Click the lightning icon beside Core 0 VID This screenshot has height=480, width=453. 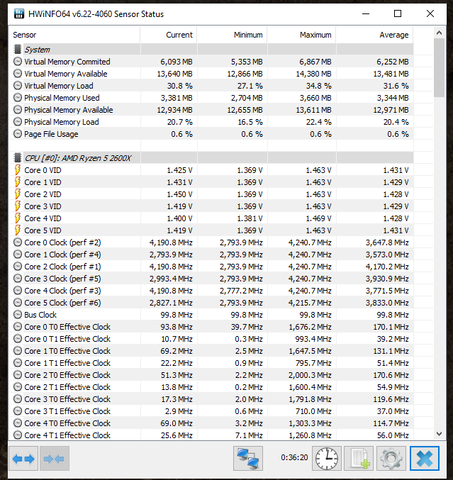tap(17, 170)
